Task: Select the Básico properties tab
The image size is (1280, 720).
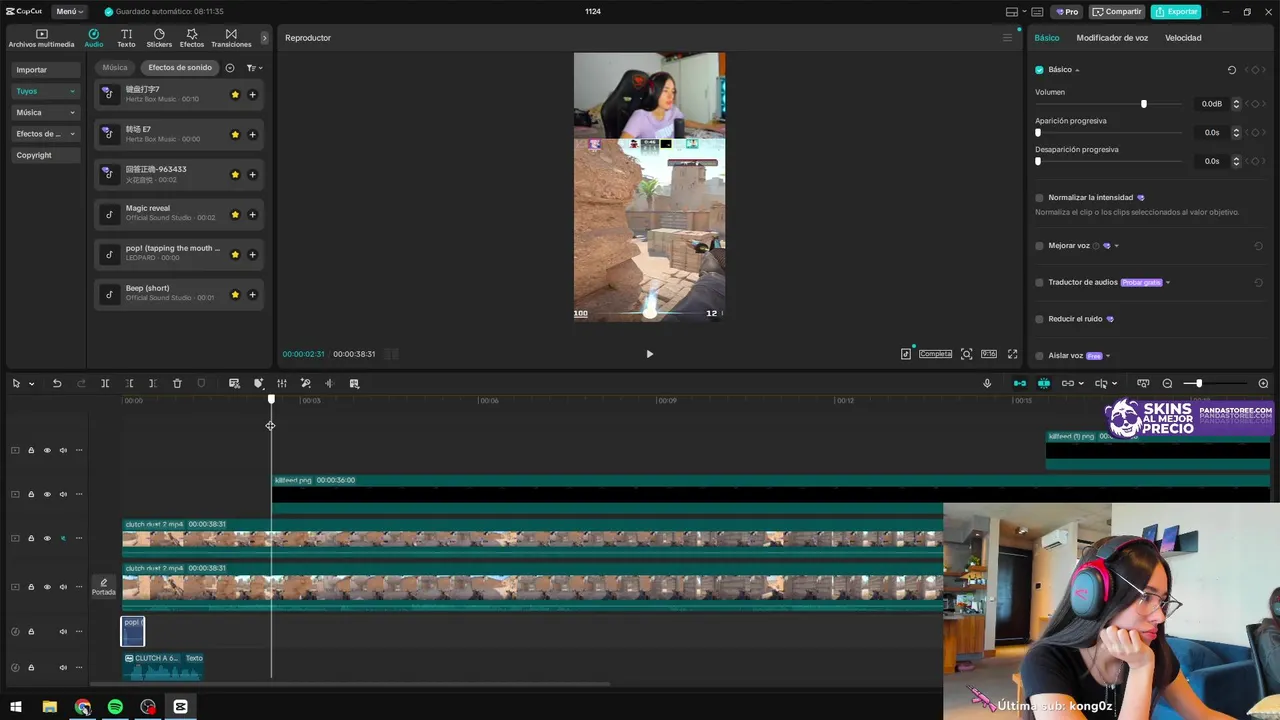Action: point(1047,38)
